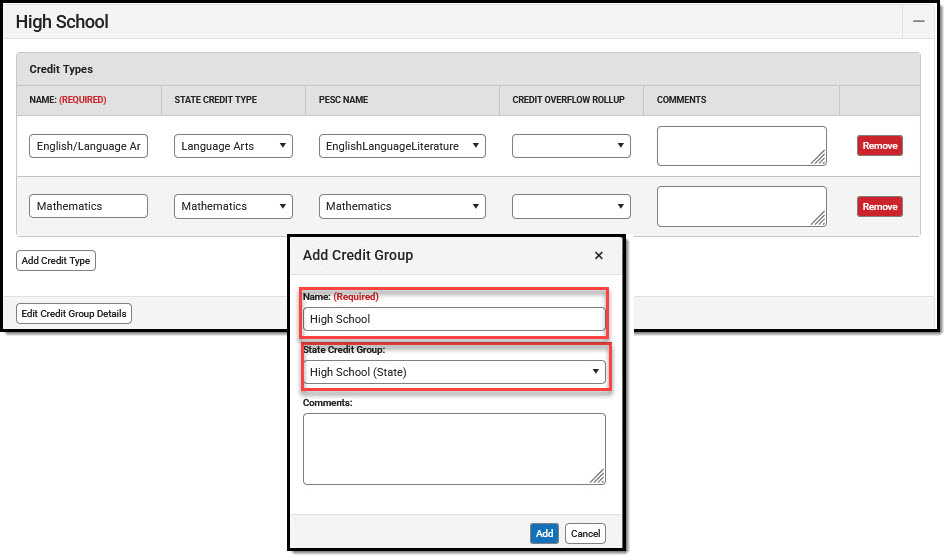
Task: Click the English/Language Arts name field
Action: (x=88, y=146)
